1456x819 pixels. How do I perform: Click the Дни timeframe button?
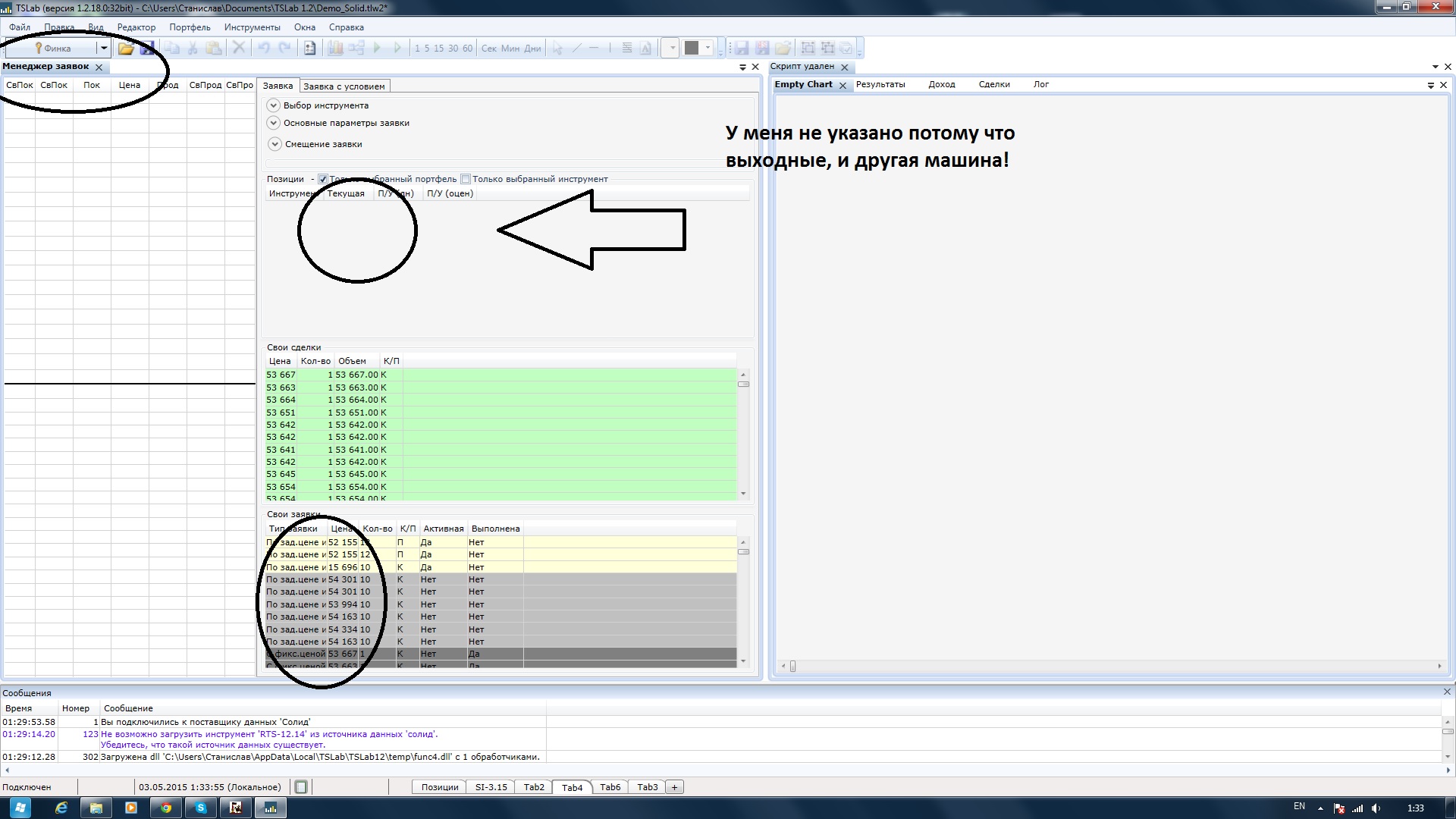(x=532, y=49)
